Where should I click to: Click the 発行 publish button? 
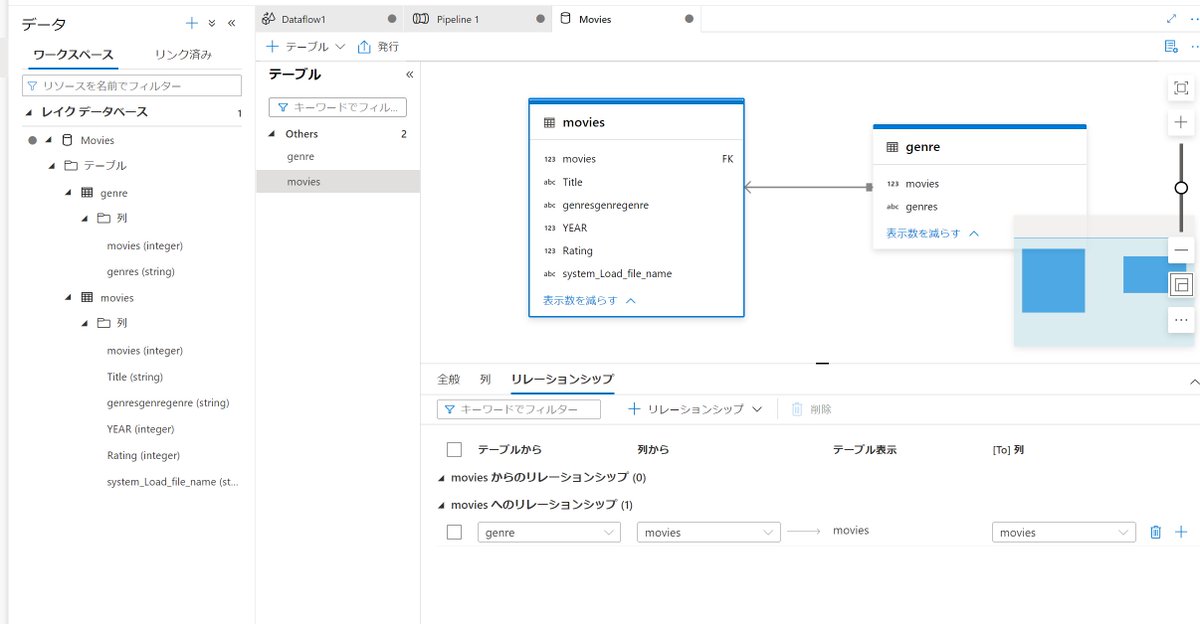coord(378,47)
